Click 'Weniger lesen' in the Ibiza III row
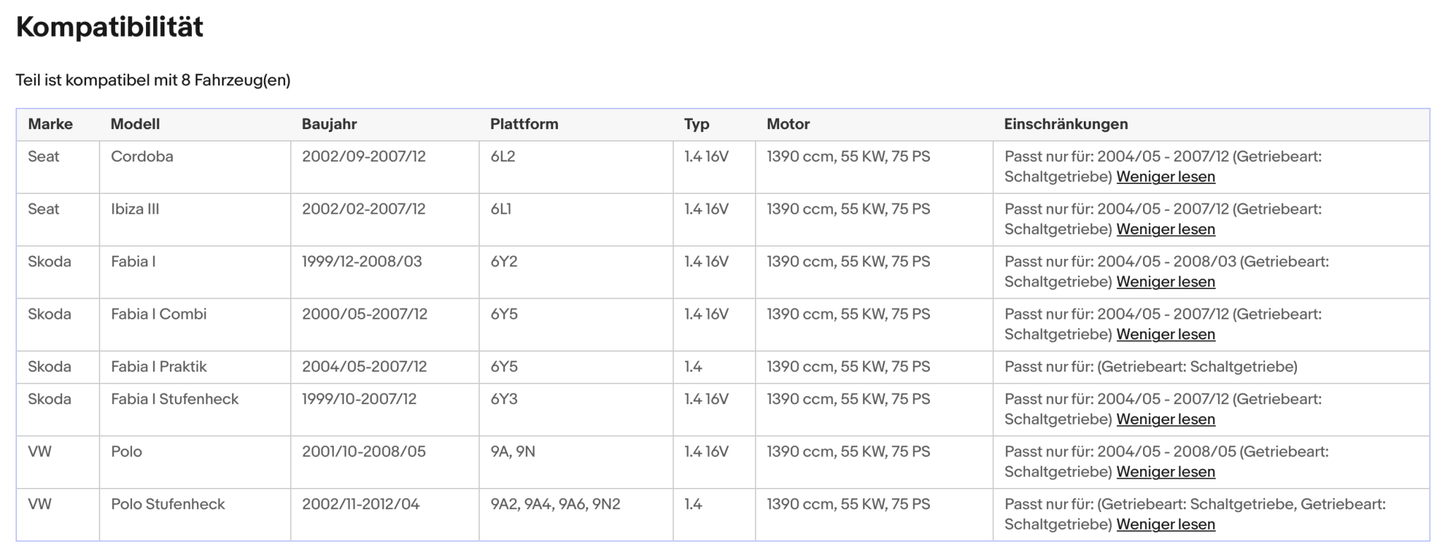The width and height of the screenshot is (1445, 550). (x=1165, y=229)
